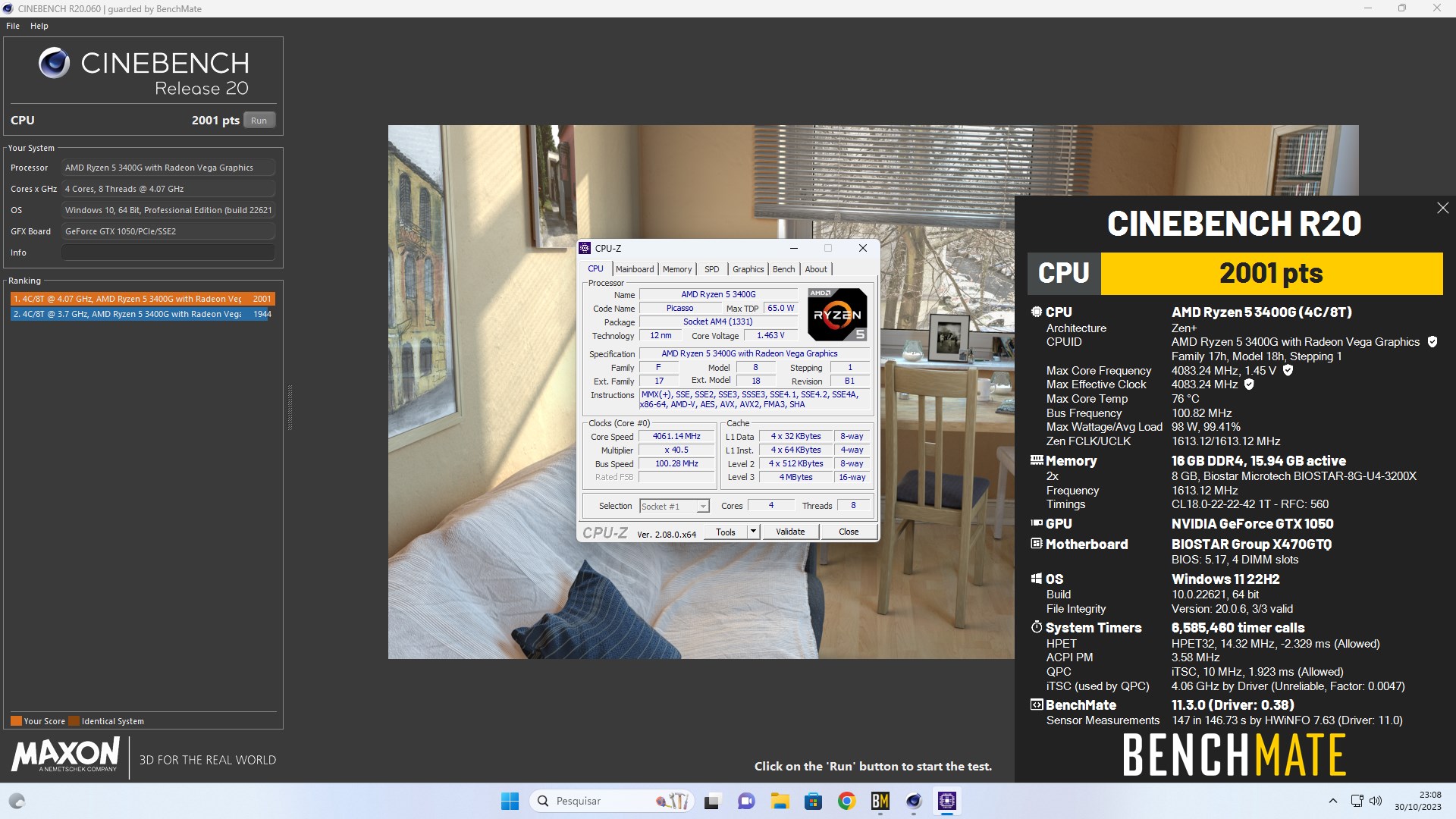This screenshot has width=1456, height=819.
Task: Click the Cinebench logo sphere icon
Action: [55, 64]
